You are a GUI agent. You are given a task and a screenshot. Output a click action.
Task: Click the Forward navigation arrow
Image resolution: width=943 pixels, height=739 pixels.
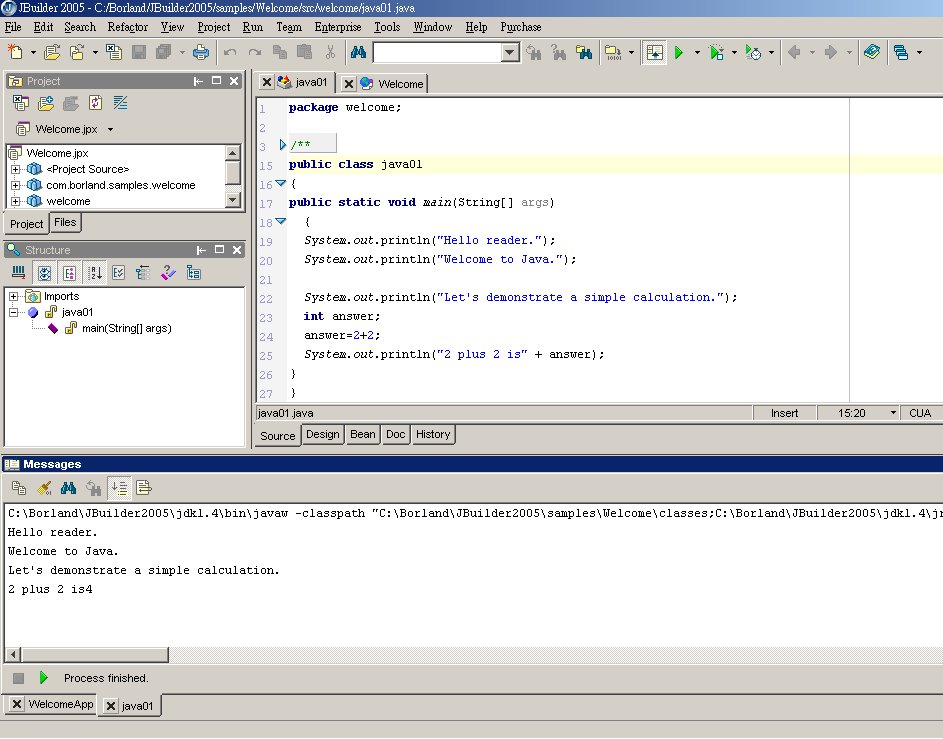(x=831, y=52)
